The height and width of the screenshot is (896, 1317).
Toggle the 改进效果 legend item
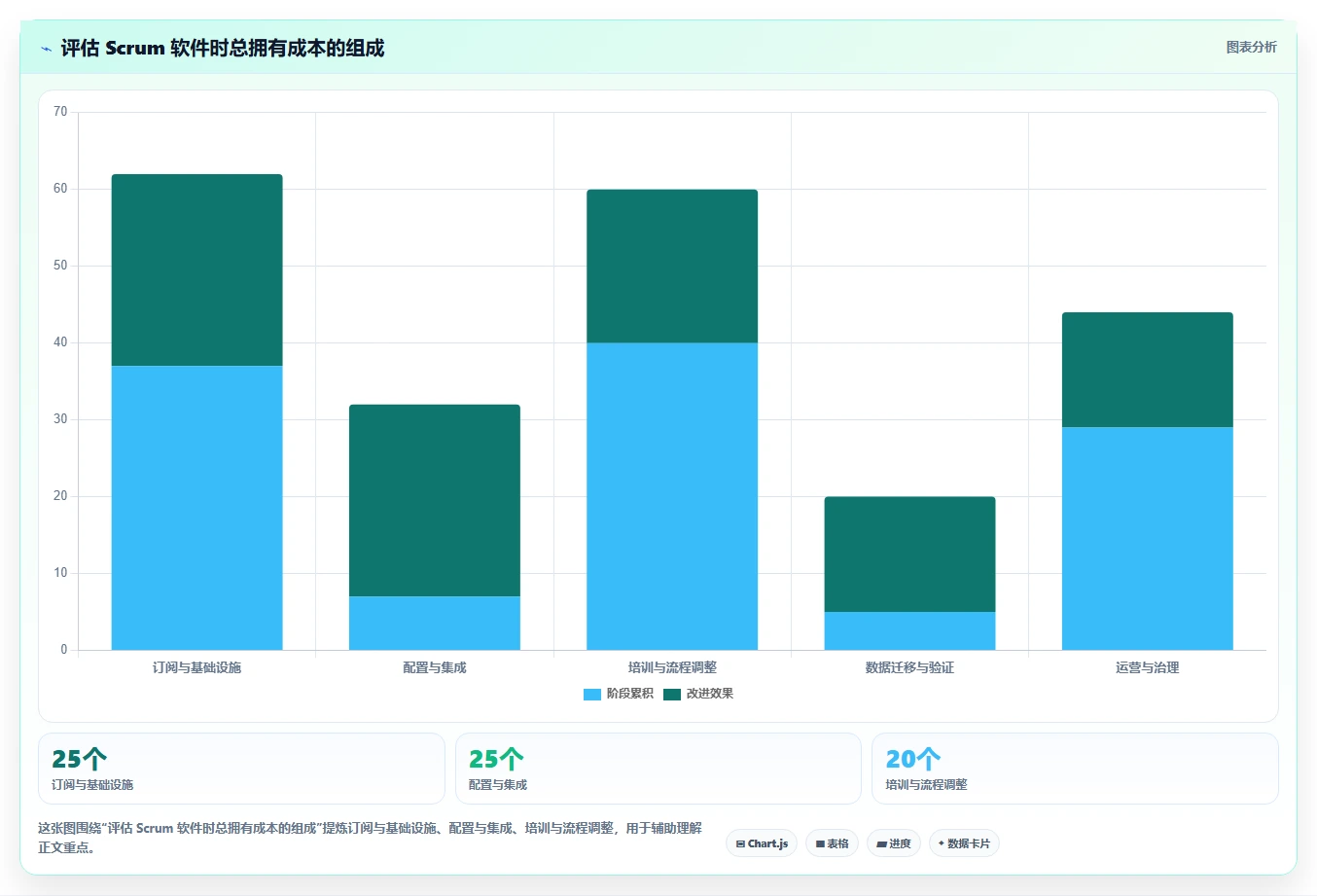(698, 694)
